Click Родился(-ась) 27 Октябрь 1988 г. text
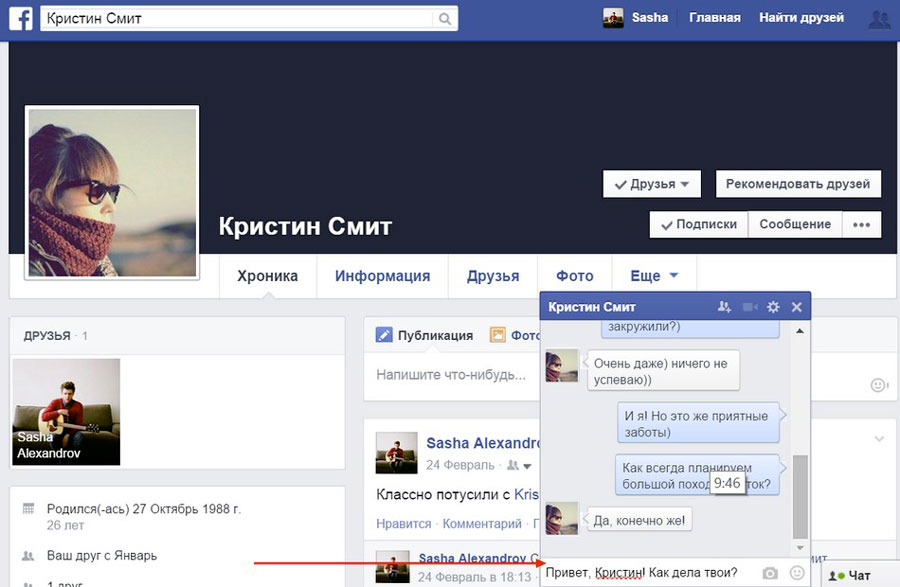The height and width of the screenshot is (587, 900). pos(144,508)
